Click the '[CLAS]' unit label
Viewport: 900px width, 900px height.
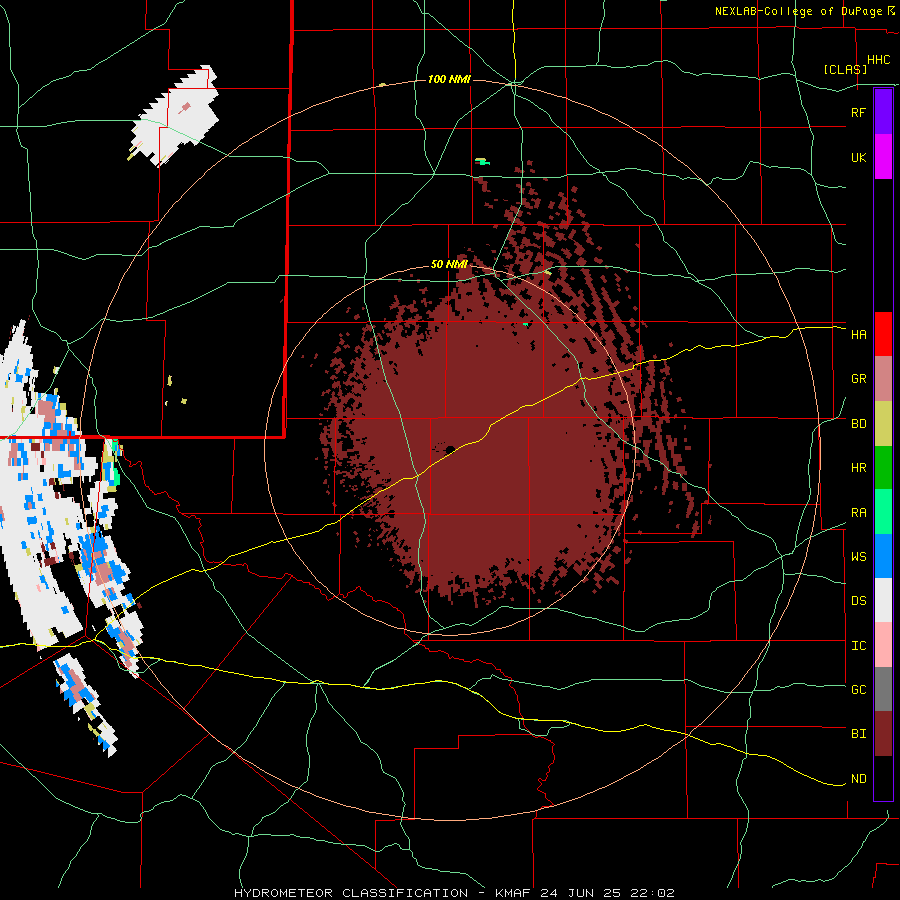pyautogui.click(x=845, y=69)
